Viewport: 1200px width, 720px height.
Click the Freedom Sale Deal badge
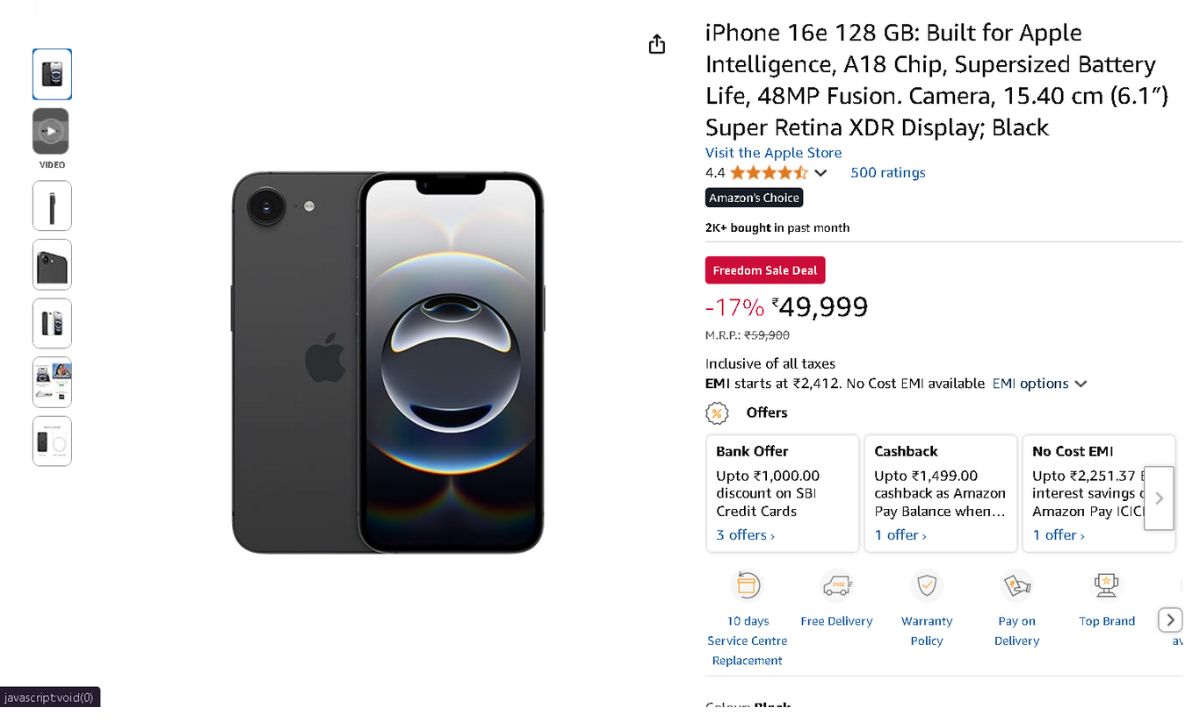click(765, 270)
